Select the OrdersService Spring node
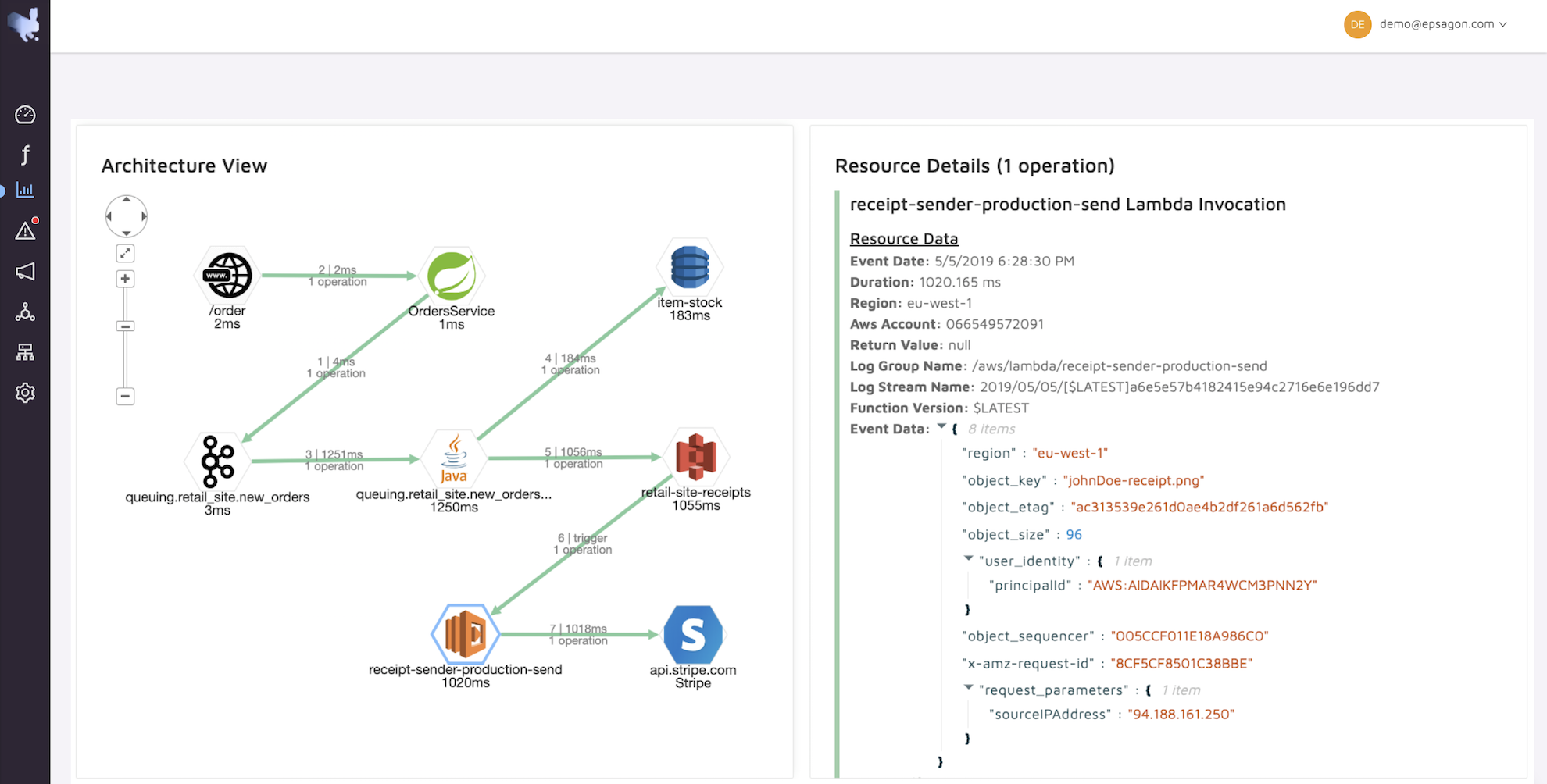The width and height of the screenshot is (1547, 784). [452, 276]
